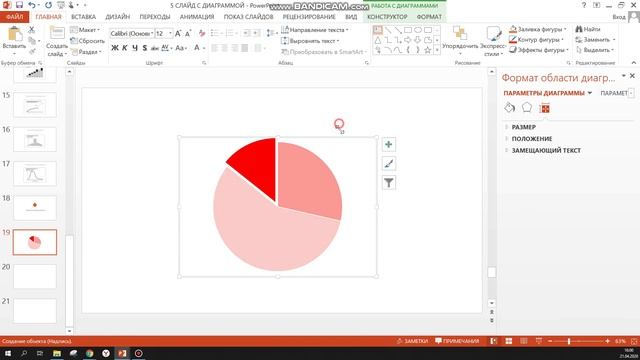Click the Windows Start button
Screen dimensions: 640x360
[8, 353]
